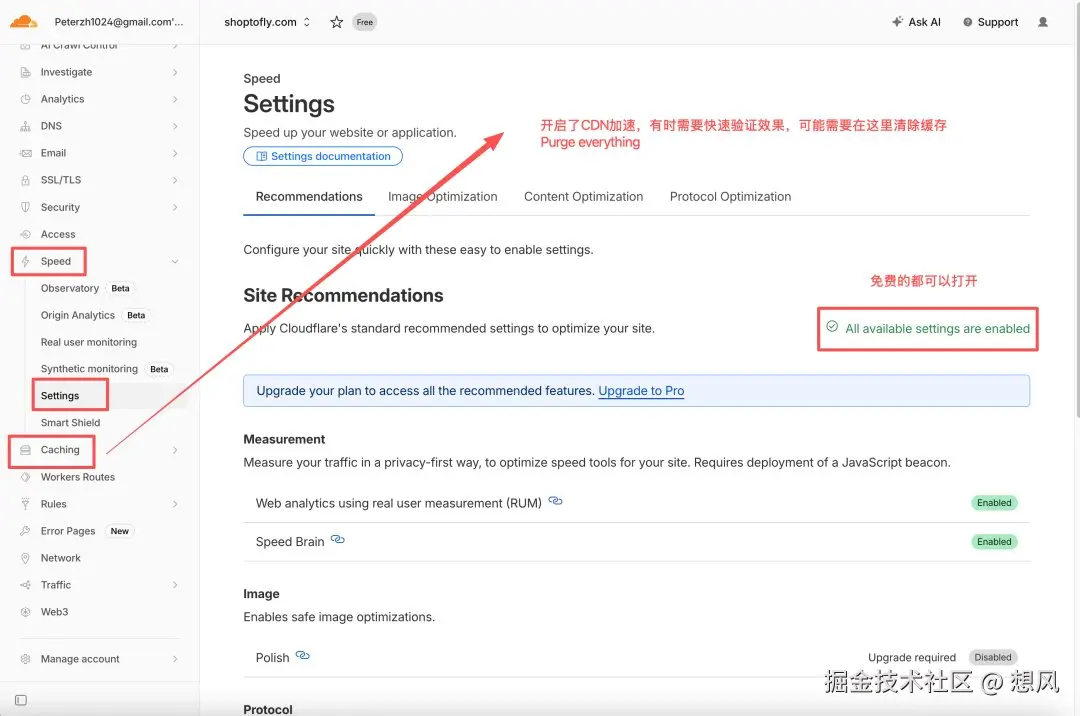The width and height of the screenshot is (1080, 716).
Task: Click Disabled badge for Polish
Action: click(993, 657)
